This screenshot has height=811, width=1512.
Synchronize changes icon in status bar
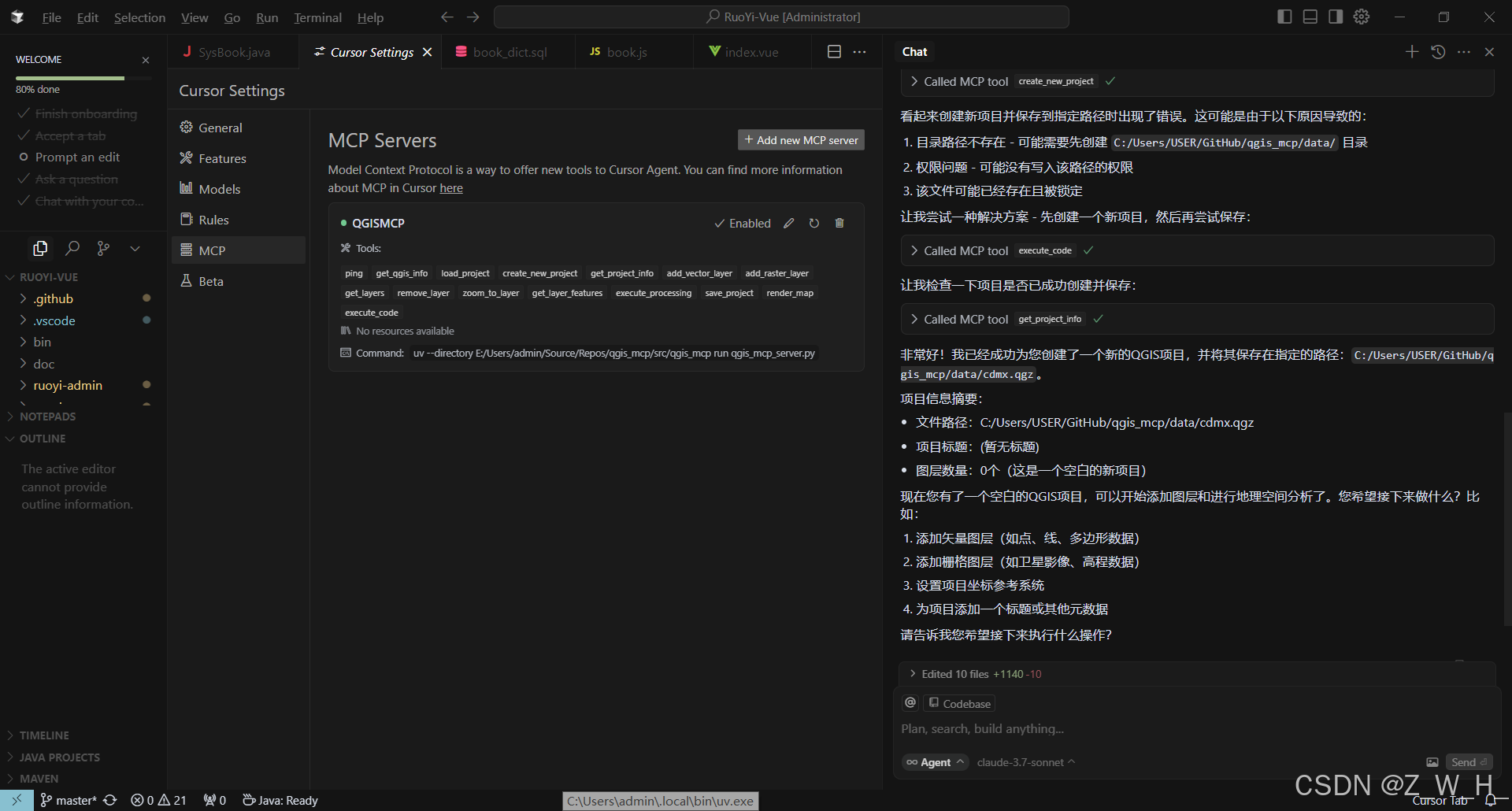(x=110, y=800)
